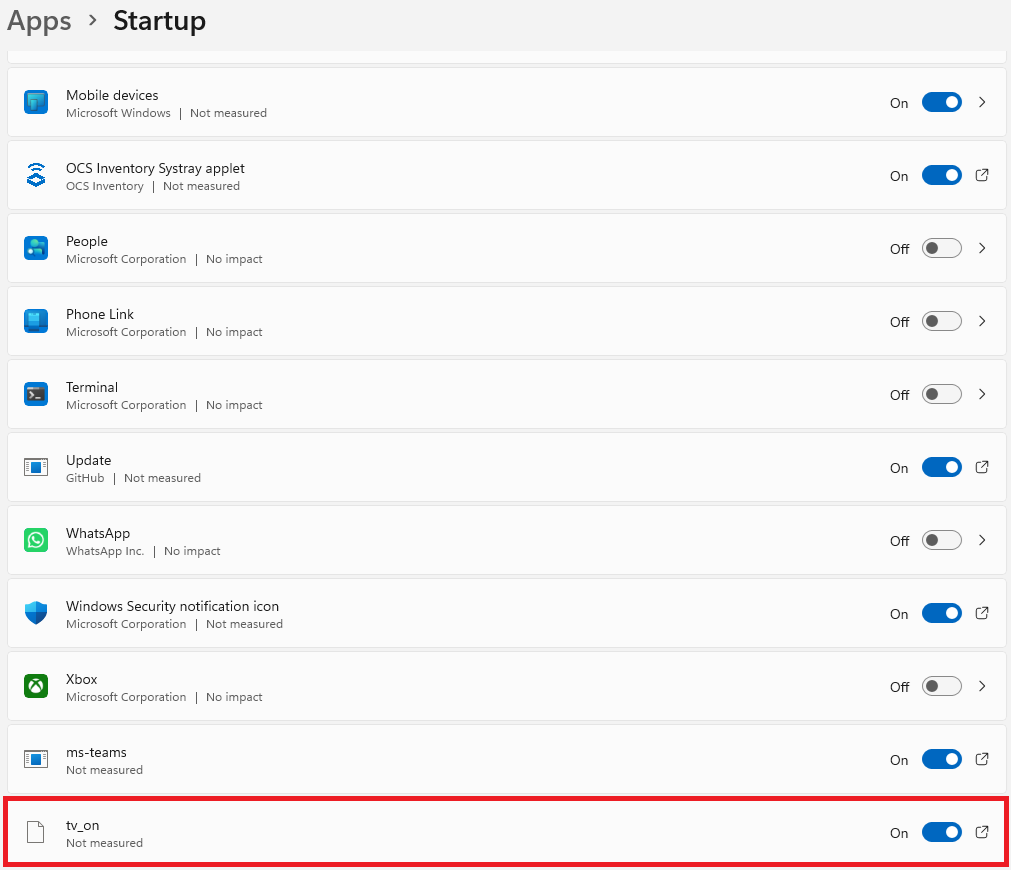The image size is (1011, 870).
Task: Click the OCS Inventory Systray applet icon
Action: [36, 175]
